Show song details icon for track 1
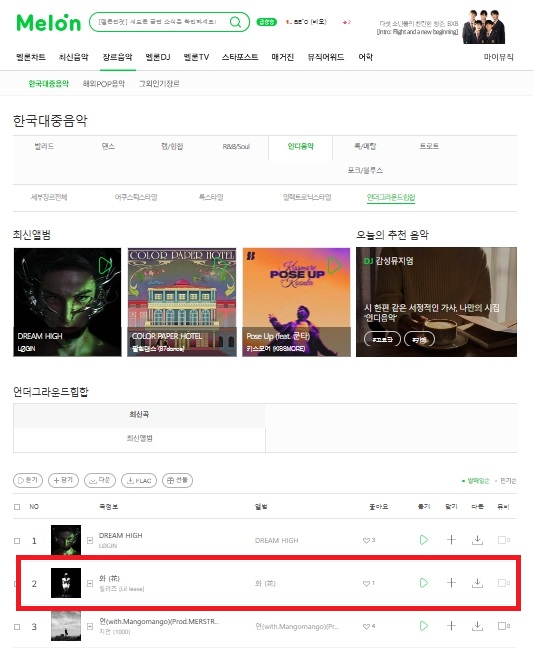The height and width of the screenshot is (649, 533). (x=90, y=540)
